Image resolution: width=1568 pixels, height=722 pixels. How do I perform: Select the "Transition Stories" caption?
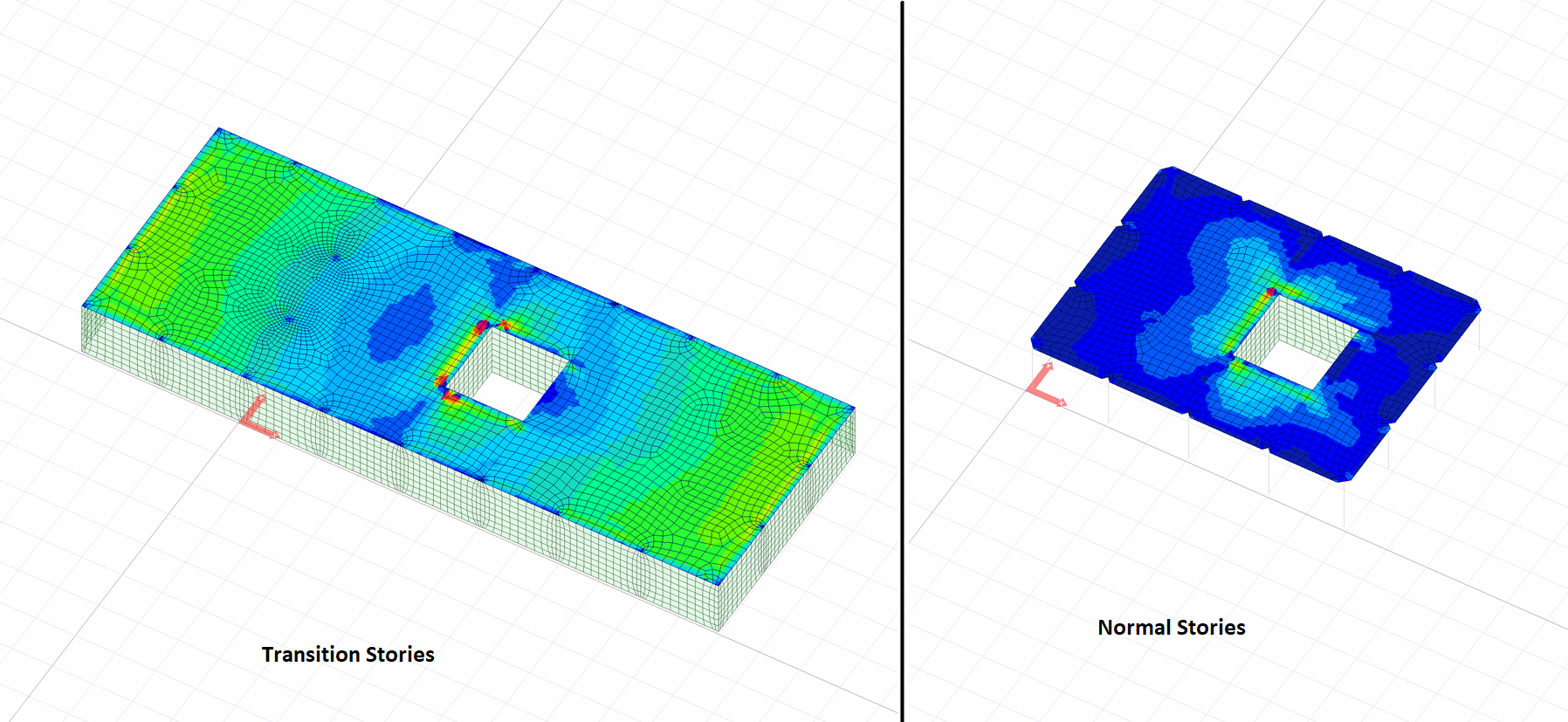(x=347, y=655)
